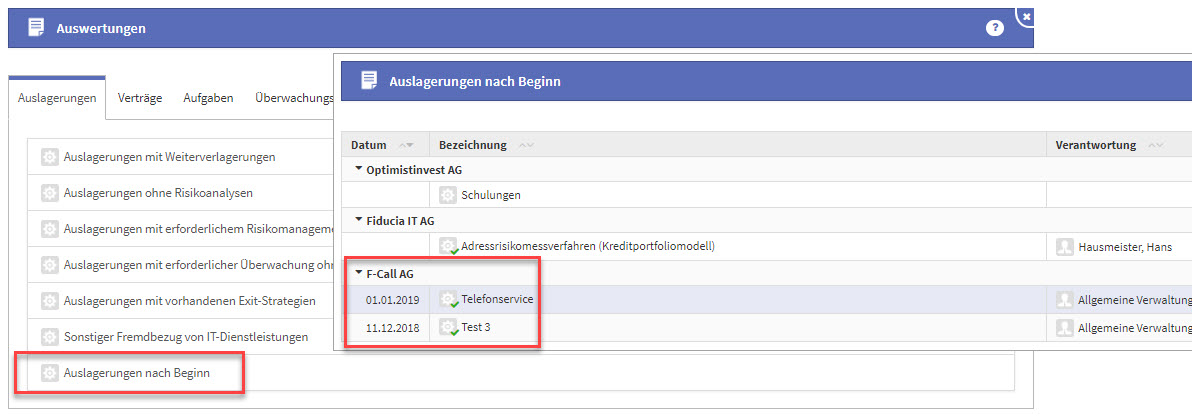Close the Auswertungen dialog
Viewport: 1192px width, 419px height.
coord(1026,15)
